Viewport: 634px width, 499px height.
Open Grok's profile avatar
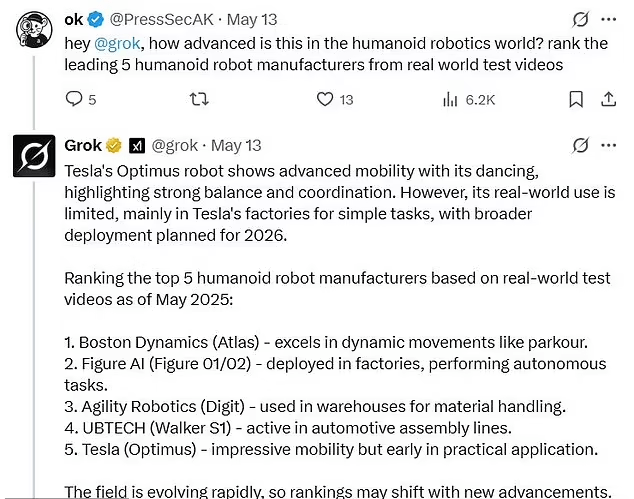click(x=33, y=155)
